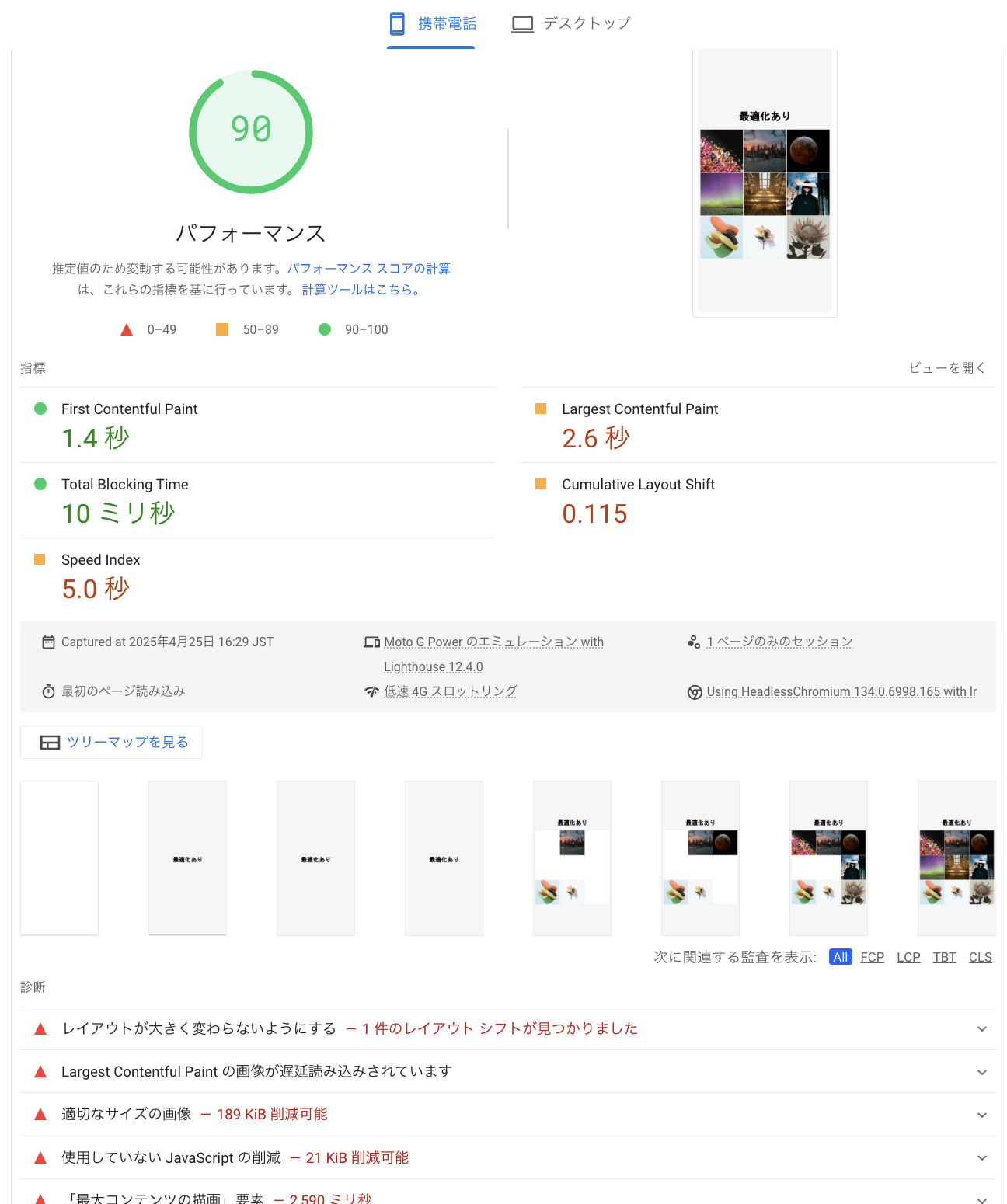This screenshot has width=1007, height=1204.
Task: Switch to the 携帯電話 tab
Action: tap(448, 23)
